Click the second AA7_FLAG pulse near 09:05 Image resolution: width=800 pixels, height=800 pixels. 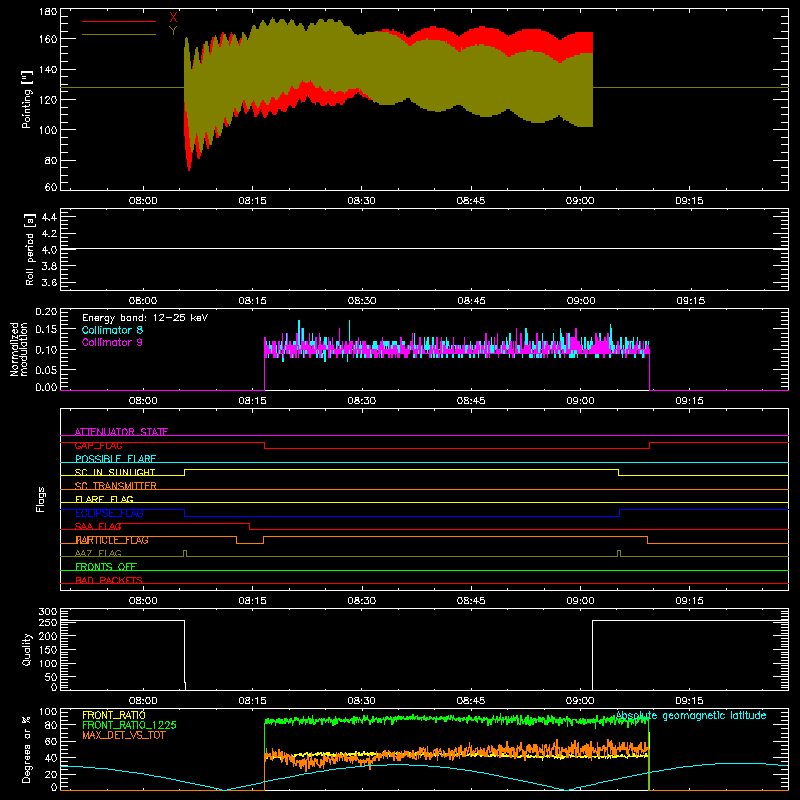point(619,553)
